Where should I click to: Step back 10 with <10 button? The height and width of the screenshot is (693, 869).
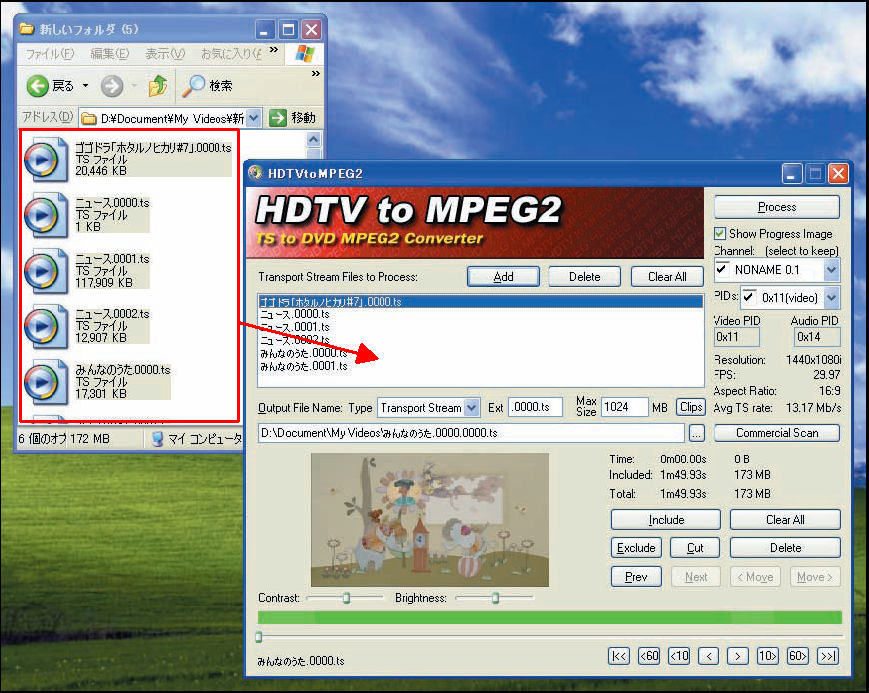click(679, 656)
